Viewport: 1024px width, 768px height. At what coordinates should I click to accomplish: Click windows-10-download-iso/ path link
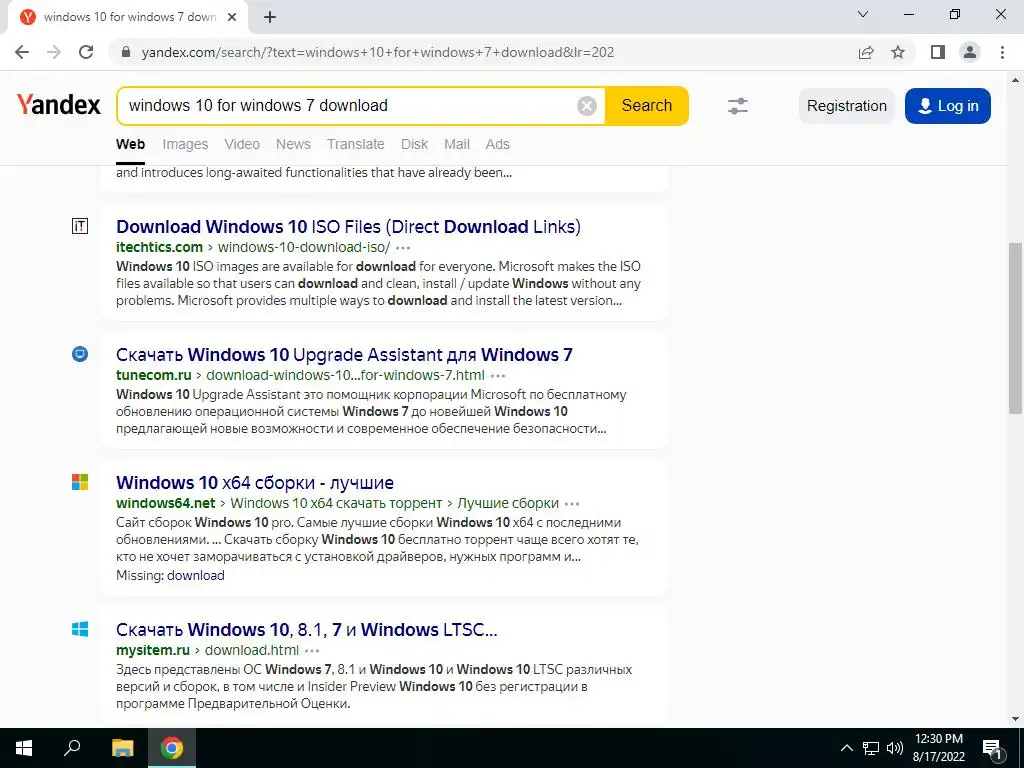304,247
